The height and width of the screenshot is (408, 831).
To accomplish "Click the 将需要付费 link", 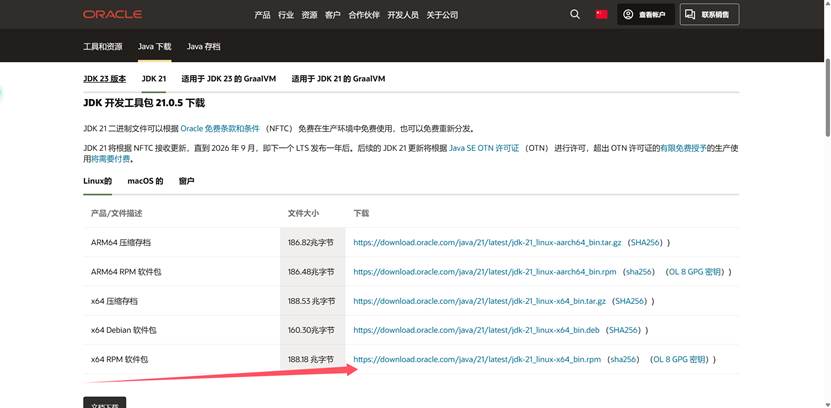I will pyautogui.click(x=110, y=158).
